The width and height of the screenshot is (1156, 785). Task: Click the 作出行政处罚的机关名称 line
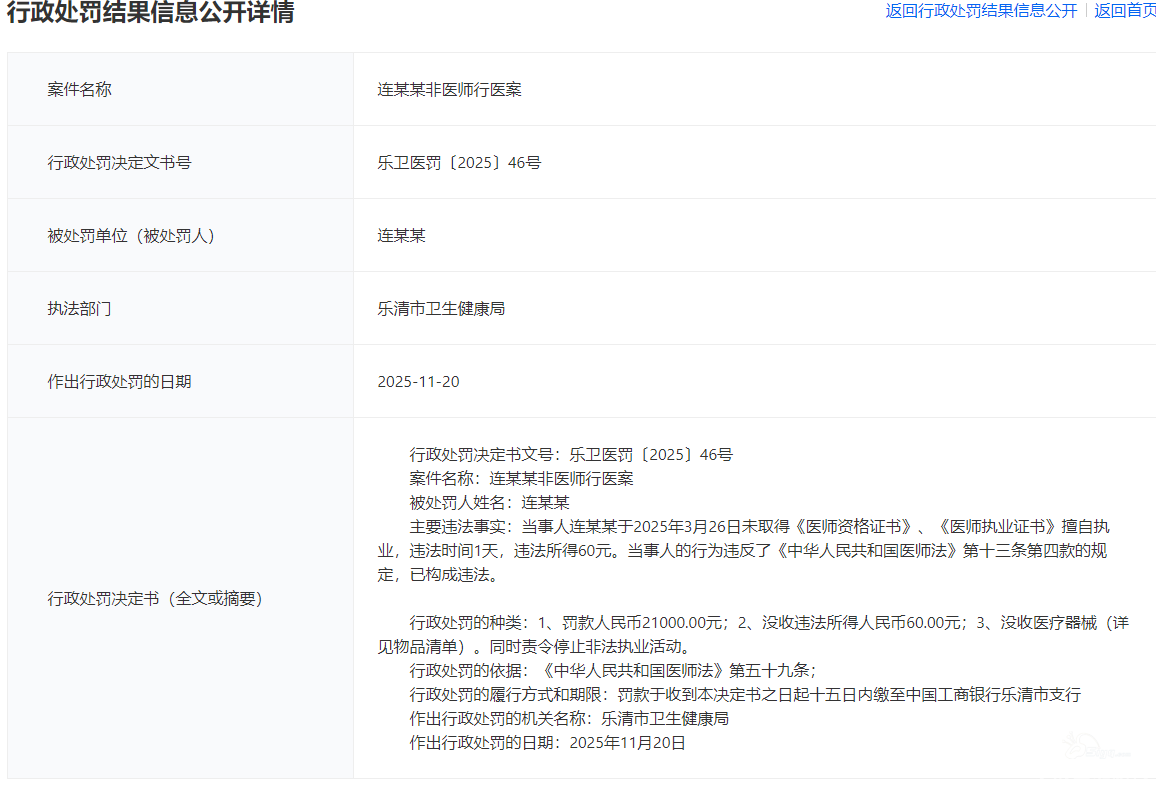point(569,718)
